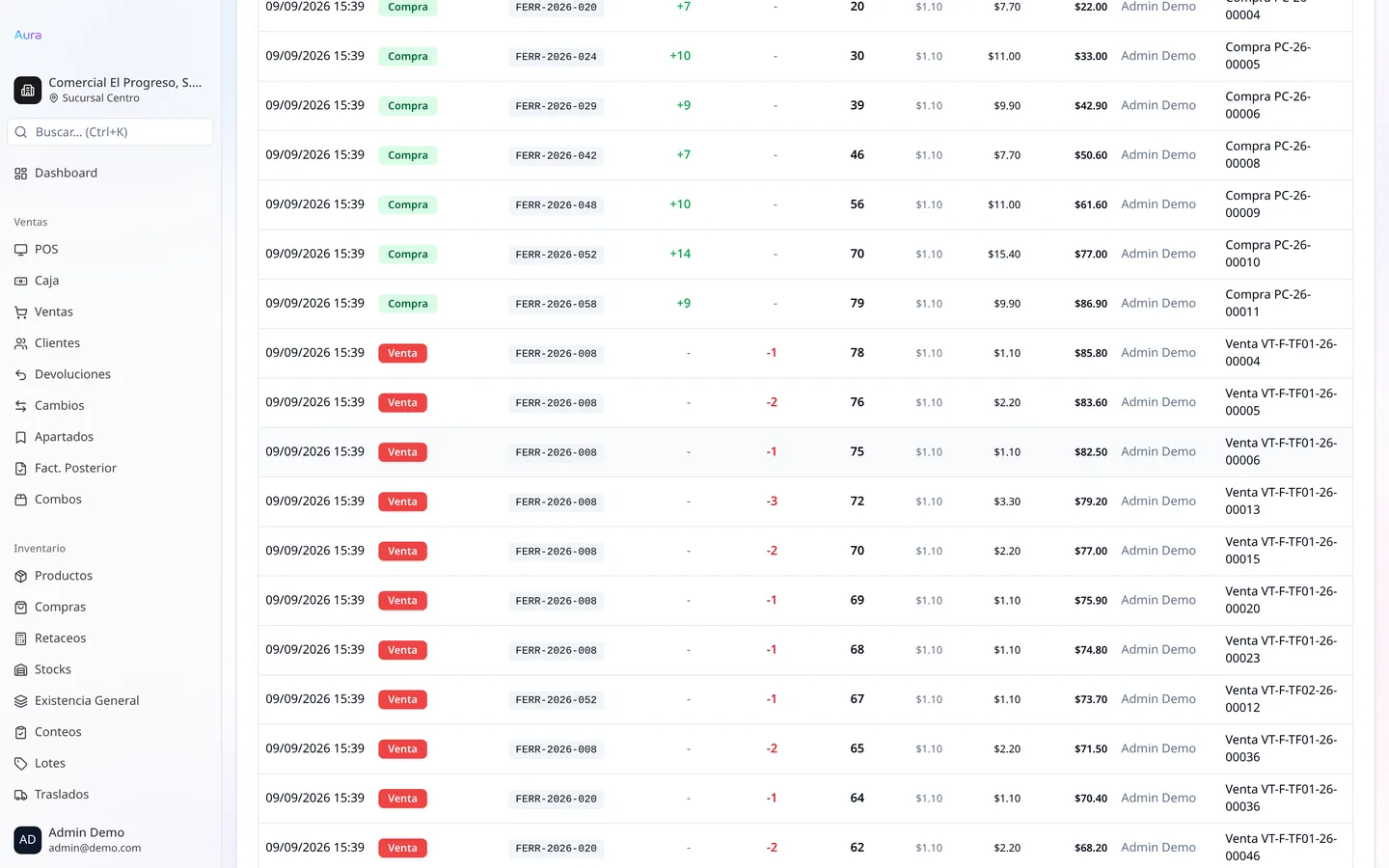The height and width of the screenshot is (868, 1389).
Task: Click Compra badge in the FERR-2026-024 row
Action: pyautogui.click(x=408, y=57)
